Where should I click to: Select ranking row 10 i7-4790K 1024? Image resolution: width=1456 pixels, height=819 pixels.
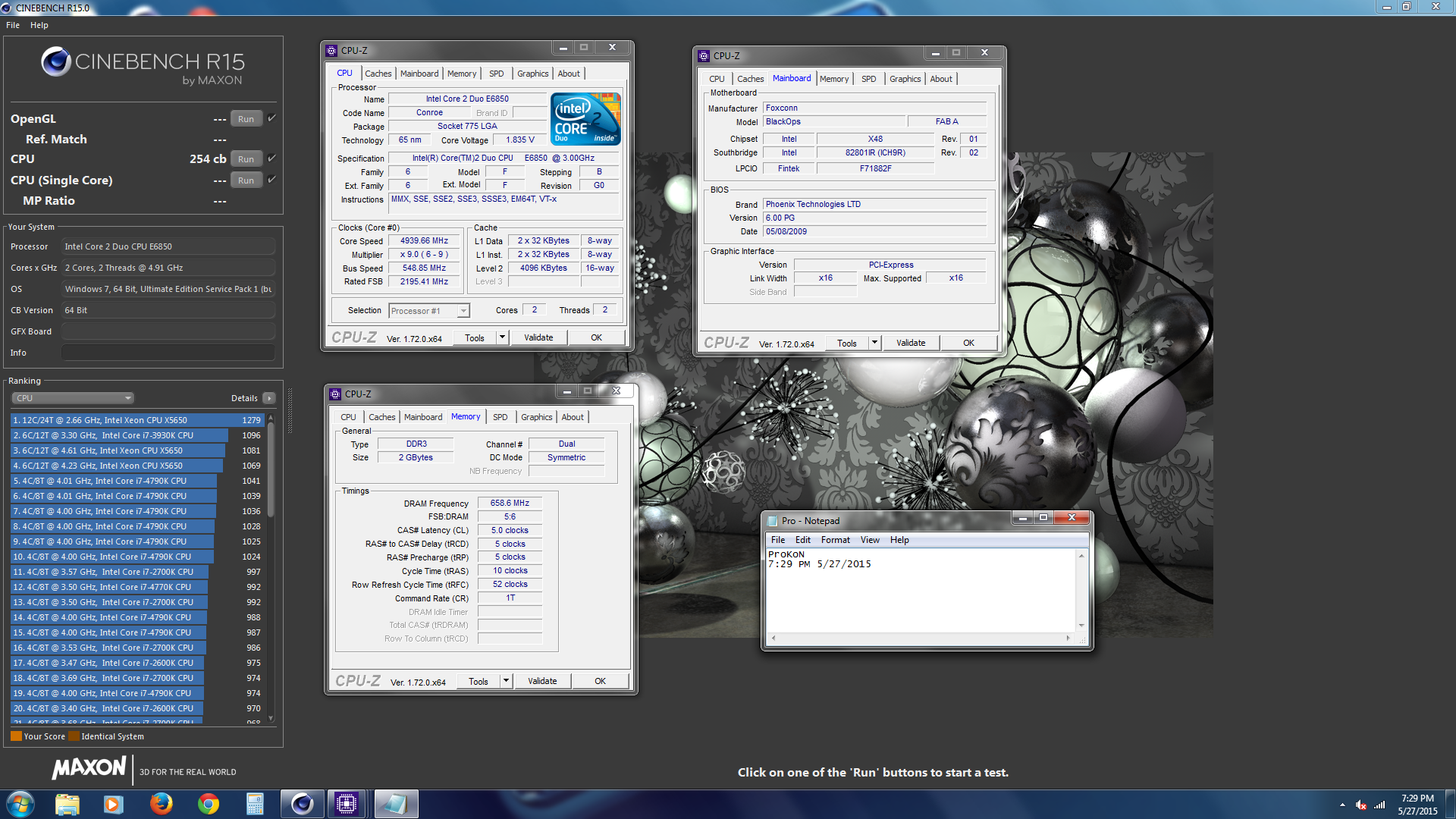[137, 557]
